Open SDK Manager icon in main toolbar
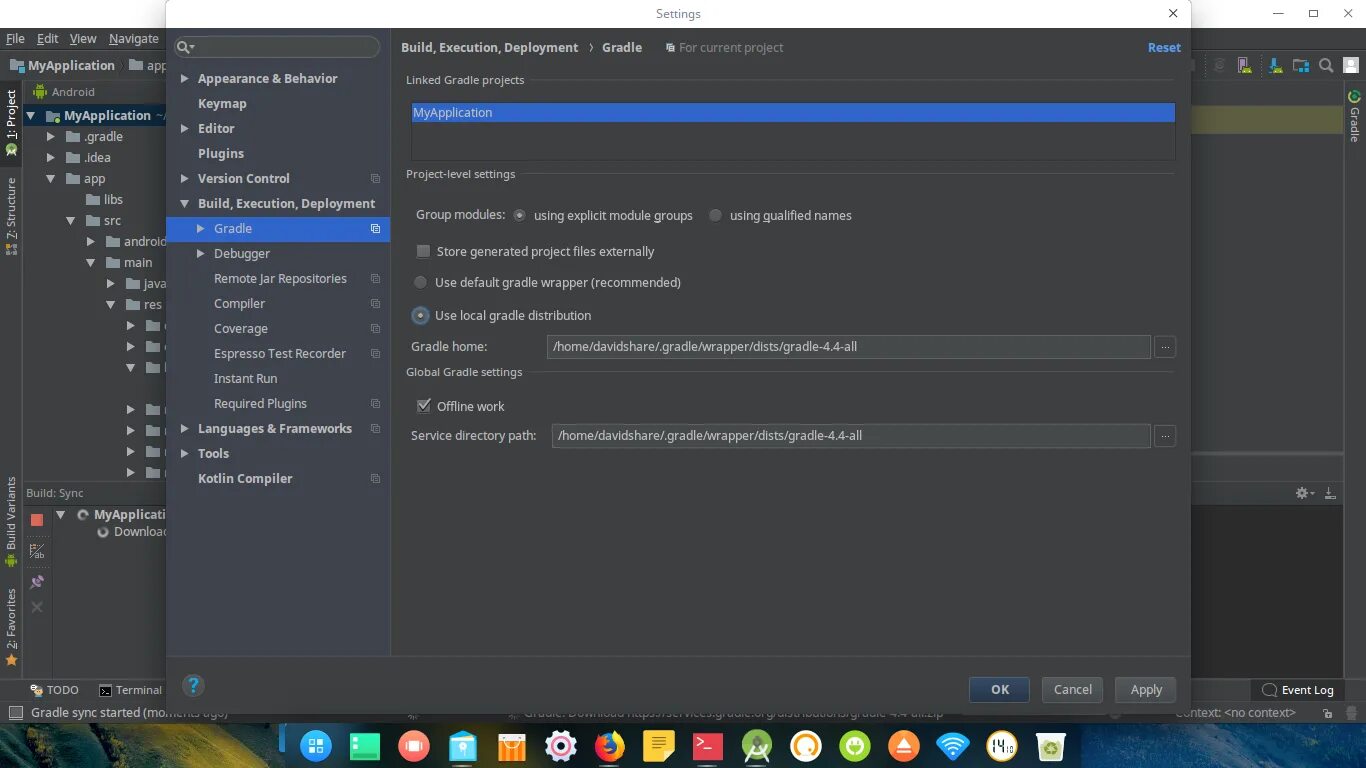 click(1276, 66)
